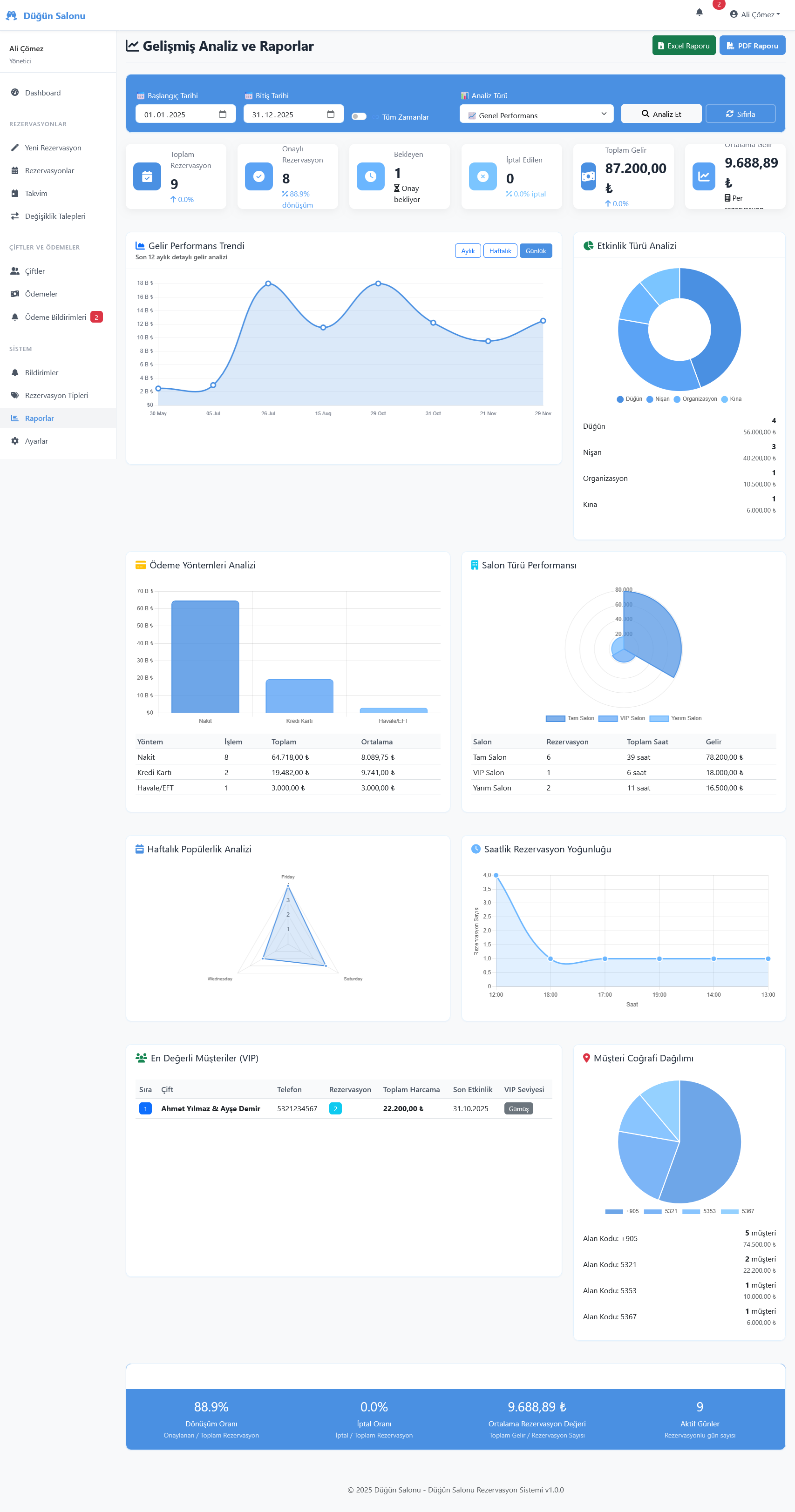The width and height of the screenshot is (795, 1512).
Task: Click the VIP Salon legend color swatch
Action: 607,718
